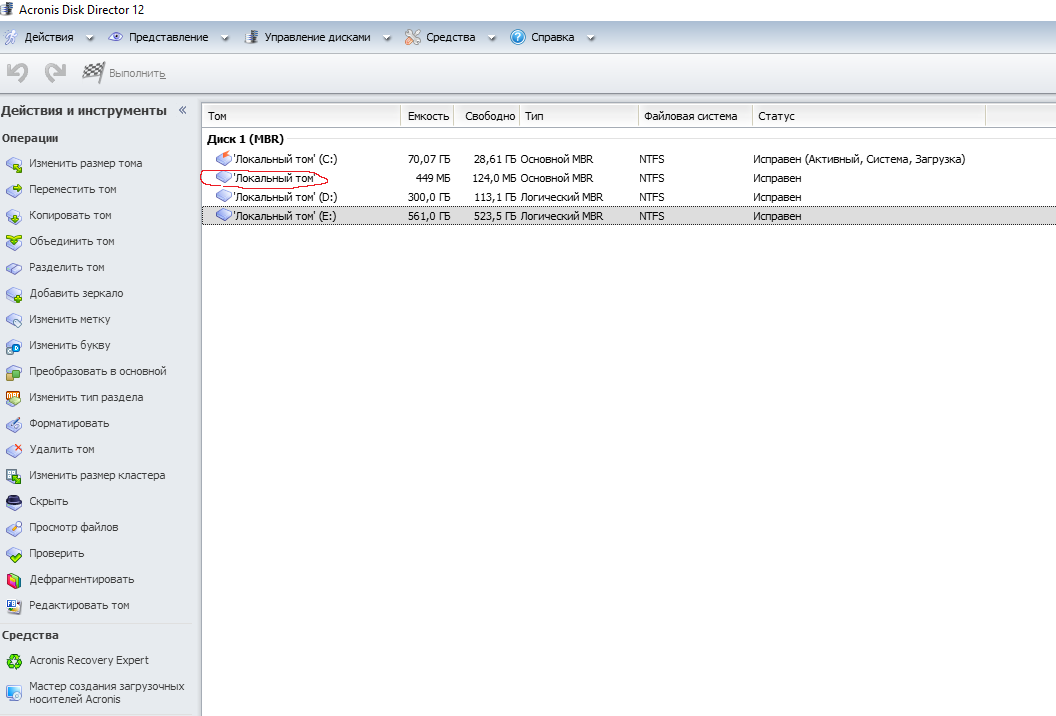The height and width of the screenshot is (716, 1056).
Task: Open the Справка menu
Action: click(x=552, y=37)
